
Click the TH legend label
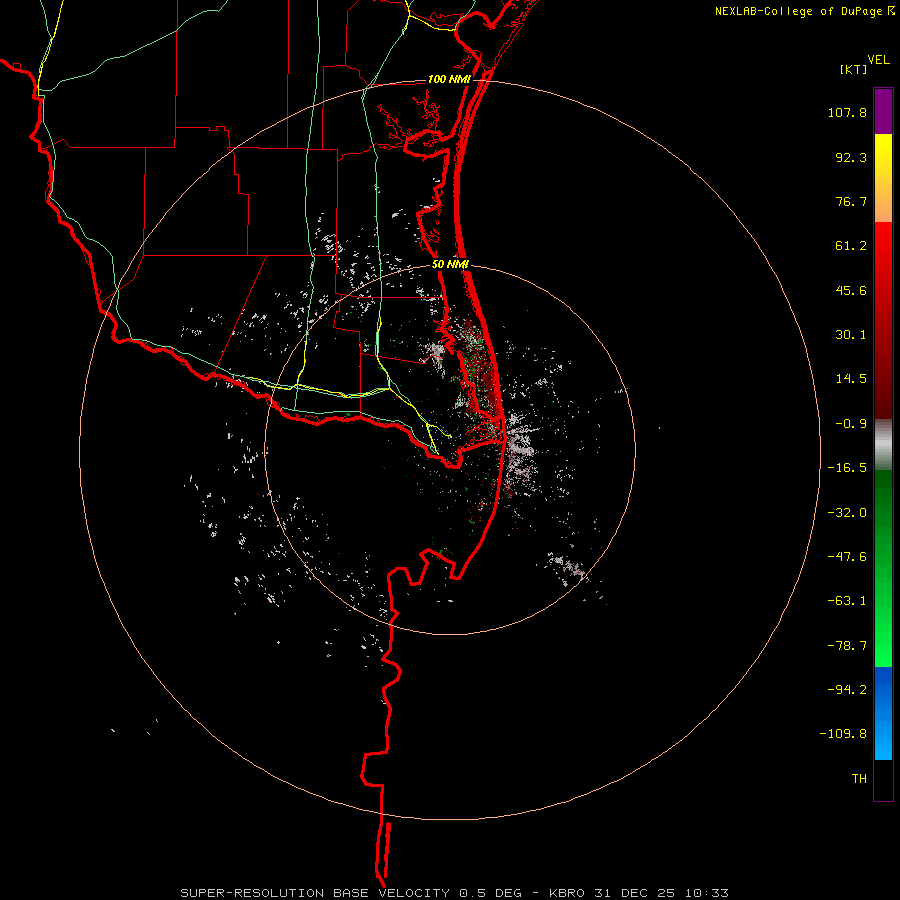click(x=859, y=778)
